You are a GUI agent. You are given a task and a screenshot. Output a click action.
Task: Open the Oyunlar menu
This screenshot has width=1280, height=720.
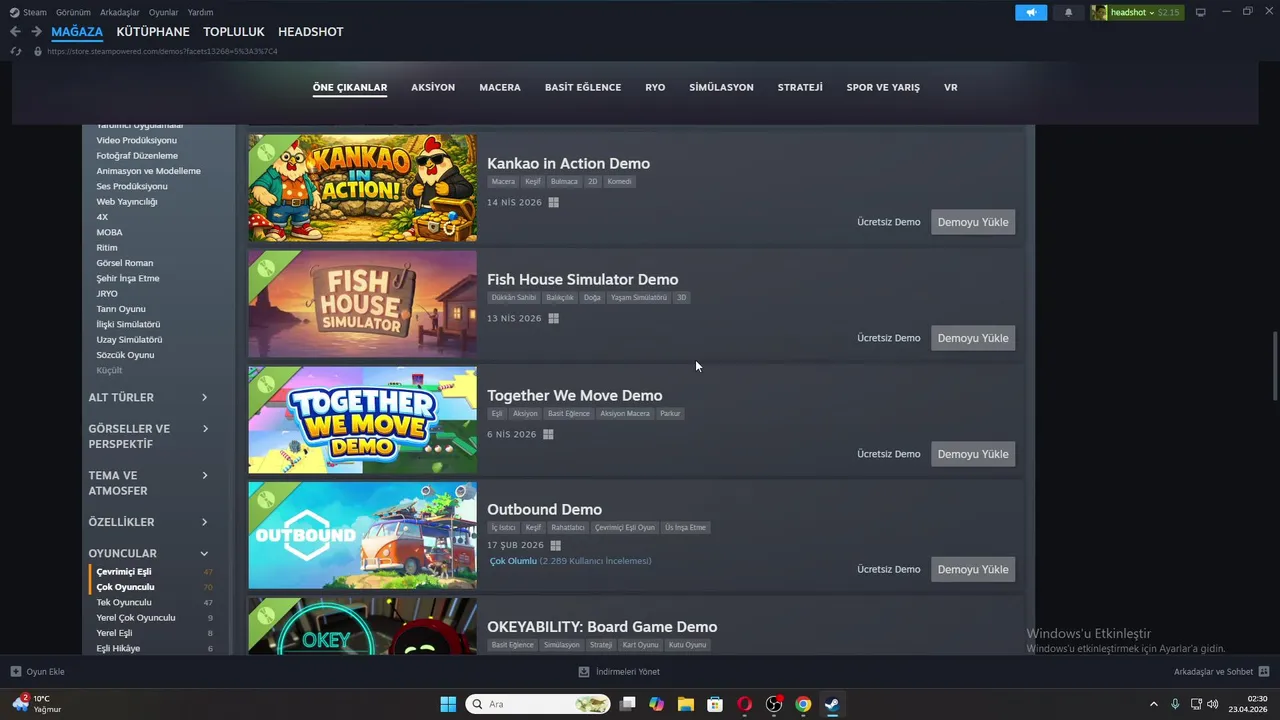pyautogui.click(x=164, y=12)
